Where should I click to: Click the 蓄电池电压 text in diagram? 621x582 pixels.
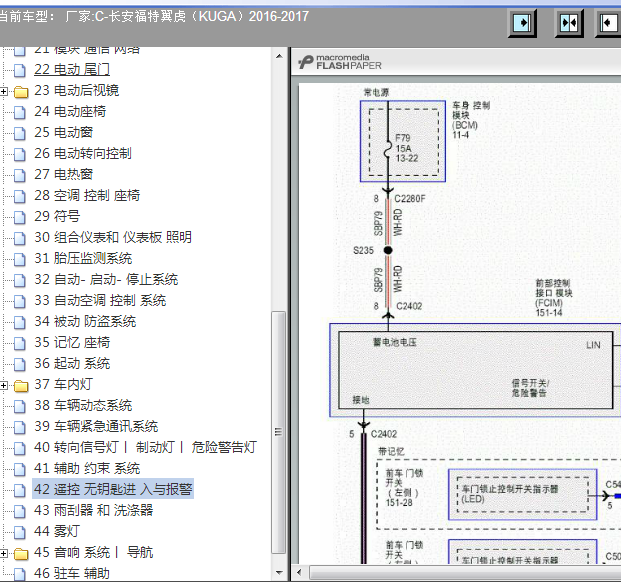(x=395, y=342)
